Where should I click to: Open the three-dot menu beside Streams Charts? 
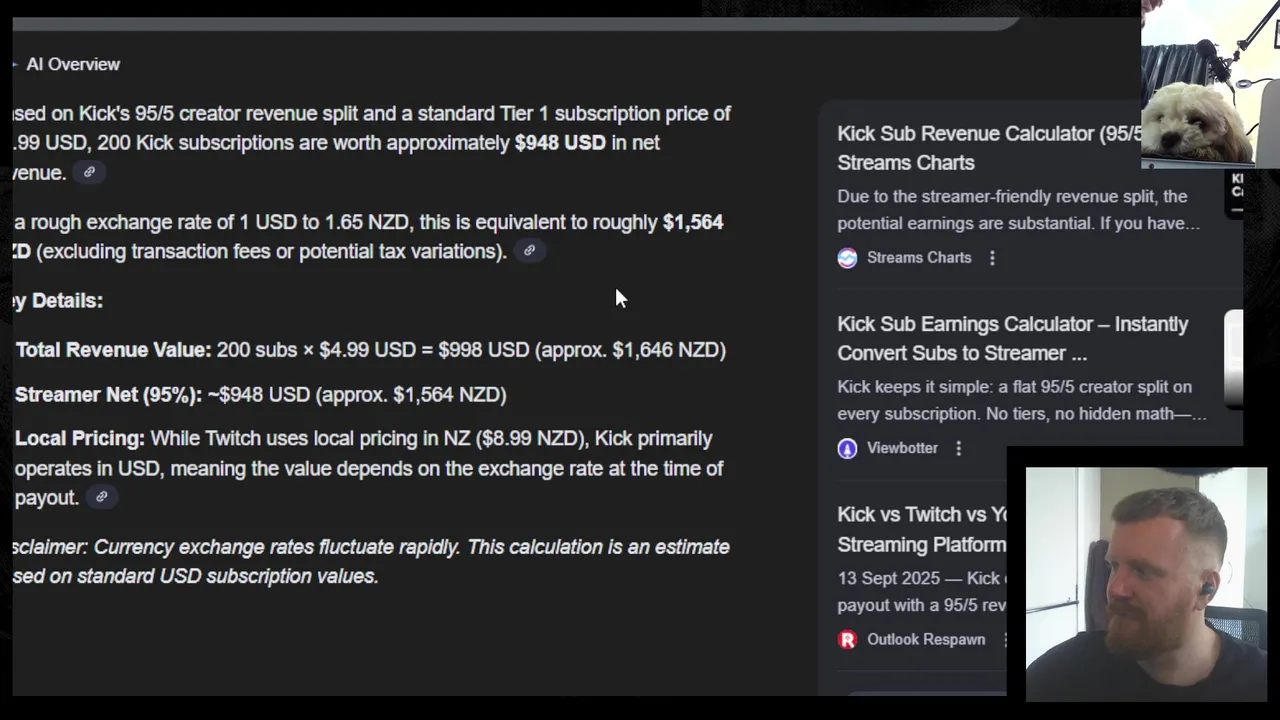point(992,258)
